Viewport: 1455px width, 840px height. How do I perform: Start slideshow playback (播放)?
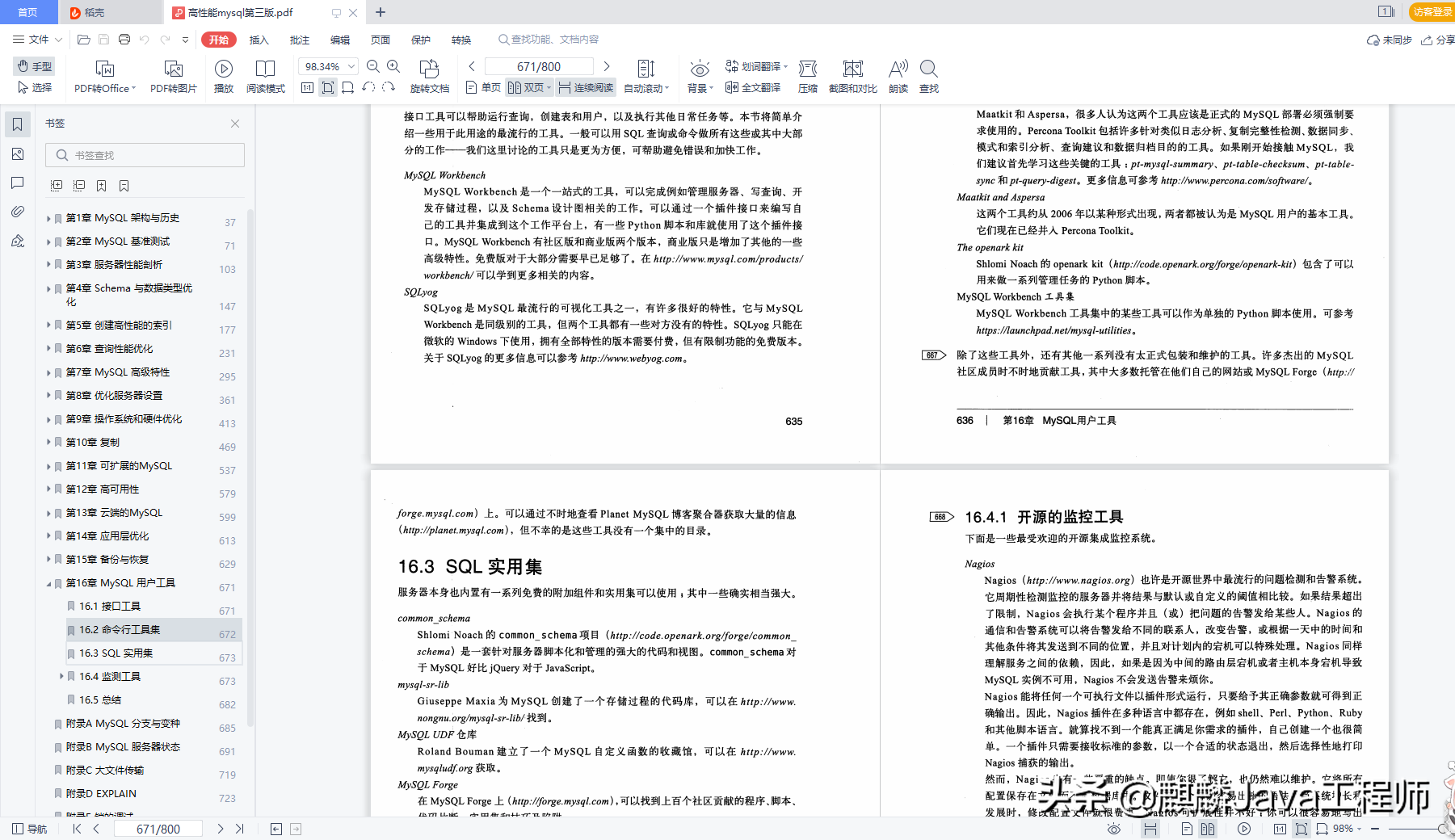[x=224, y=77]
